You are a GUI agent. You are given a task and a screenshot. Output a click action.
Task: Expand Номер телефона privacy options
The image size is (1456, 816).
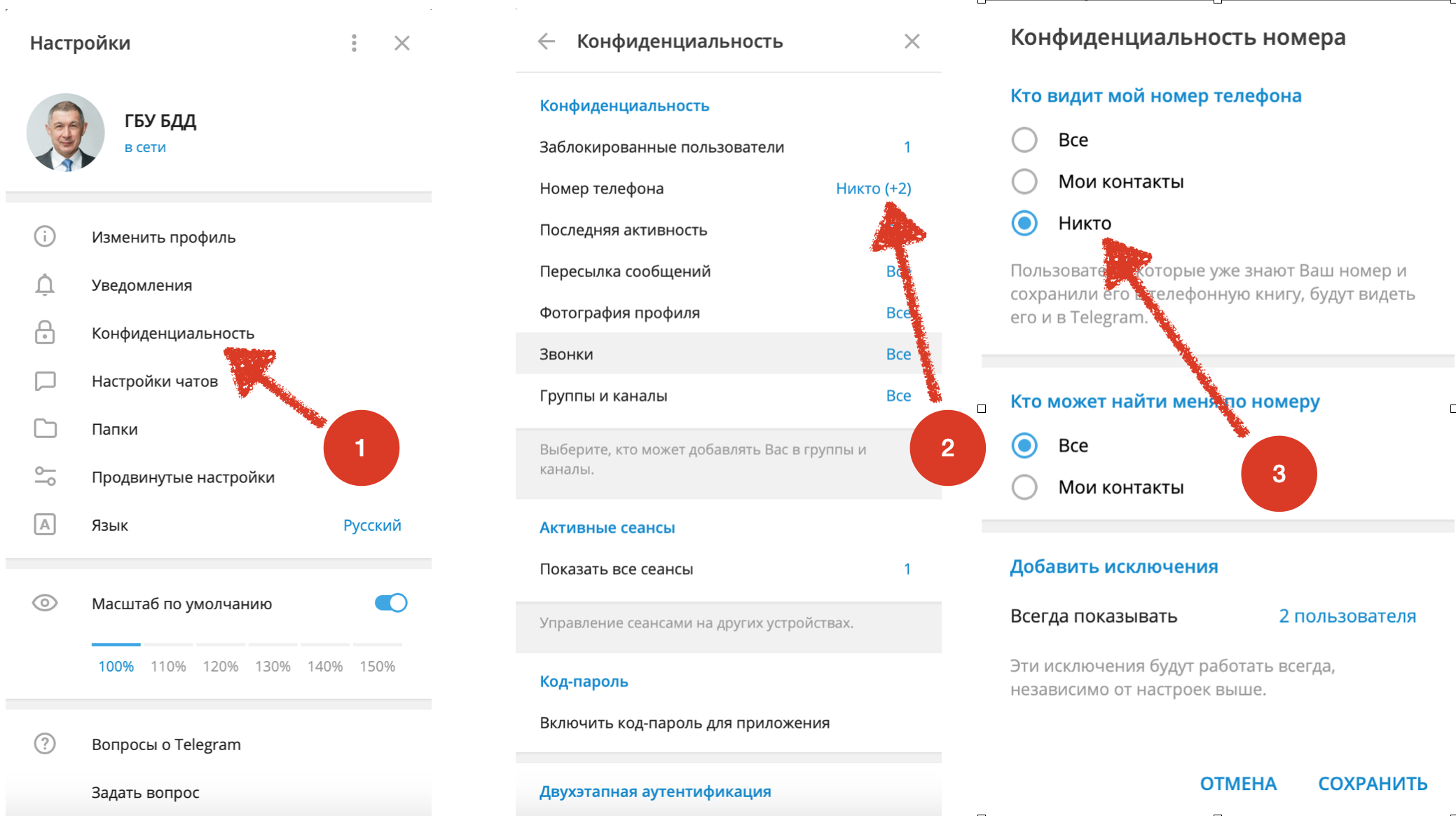point(727,189)
